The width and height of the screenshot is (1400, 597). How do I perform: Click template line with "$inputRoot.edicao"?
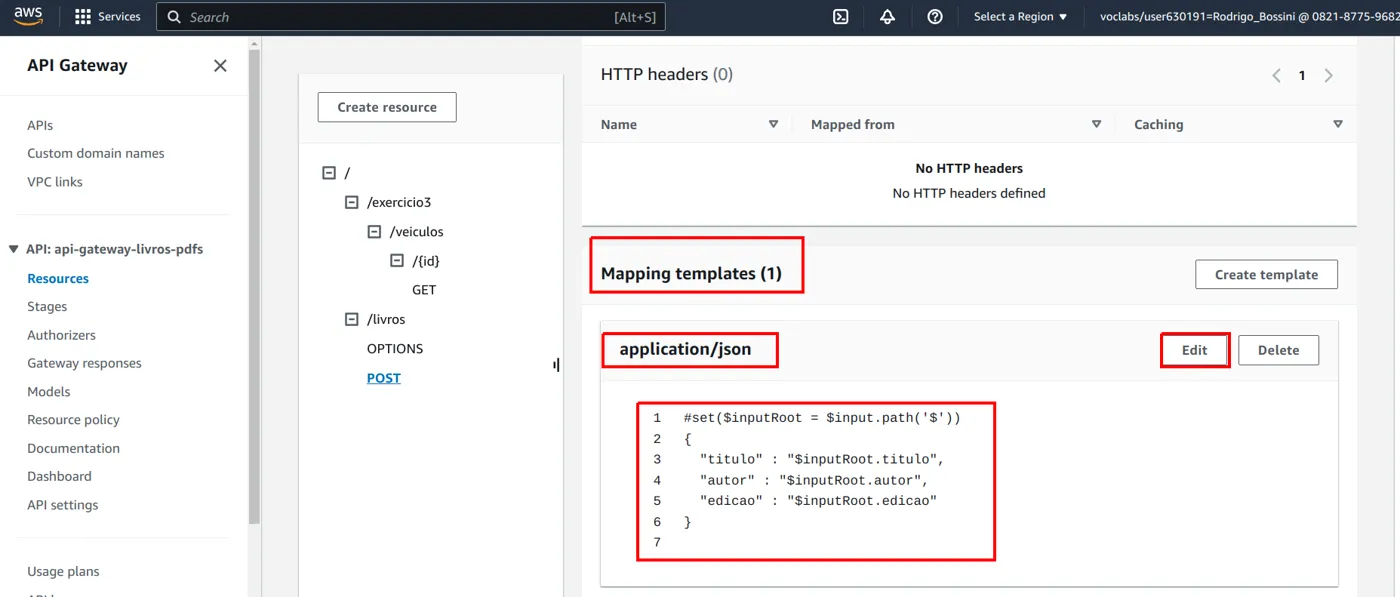(818, 501)
